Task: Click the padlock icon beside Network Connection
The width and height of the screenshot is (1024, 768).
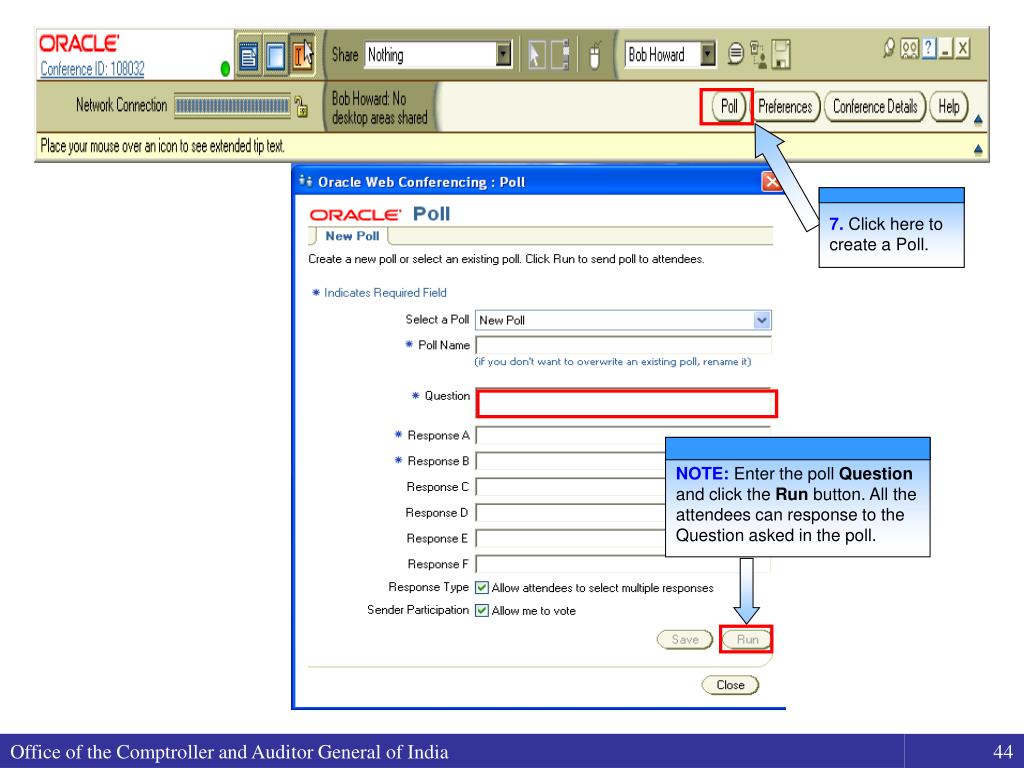Action: tap(301, 106)
